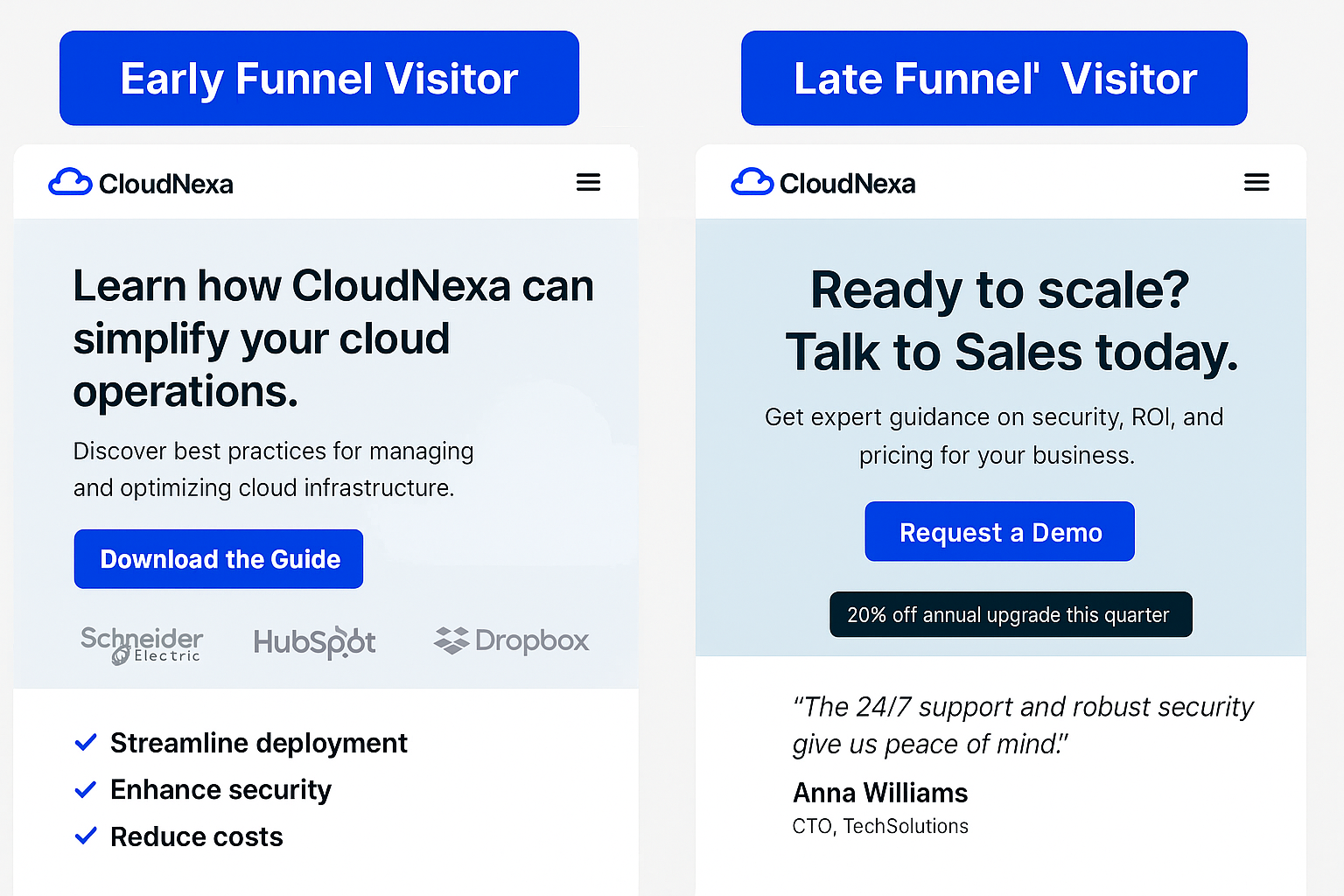Image resolution: width=1344 pixels, height=896 pixels.
Task: Click the Dropbox logo
Action: [511, 640]
